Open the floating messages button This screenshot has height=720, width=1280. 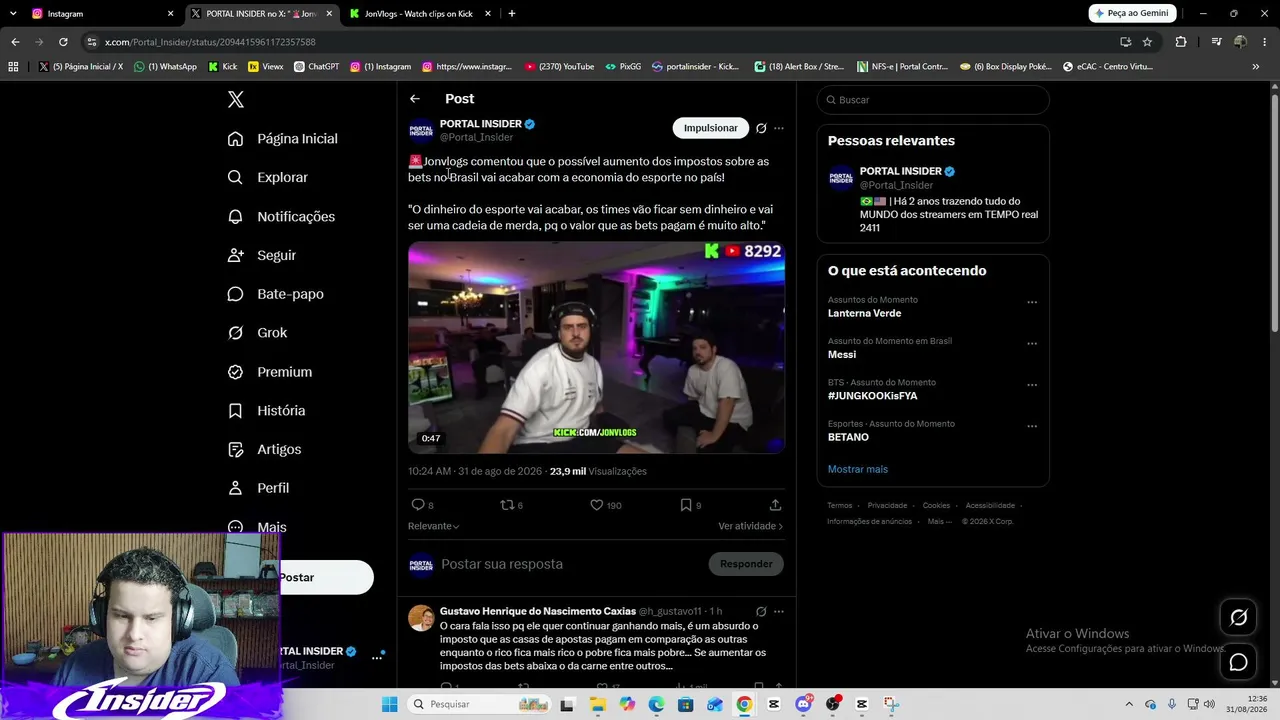(x=1238, y=662)
